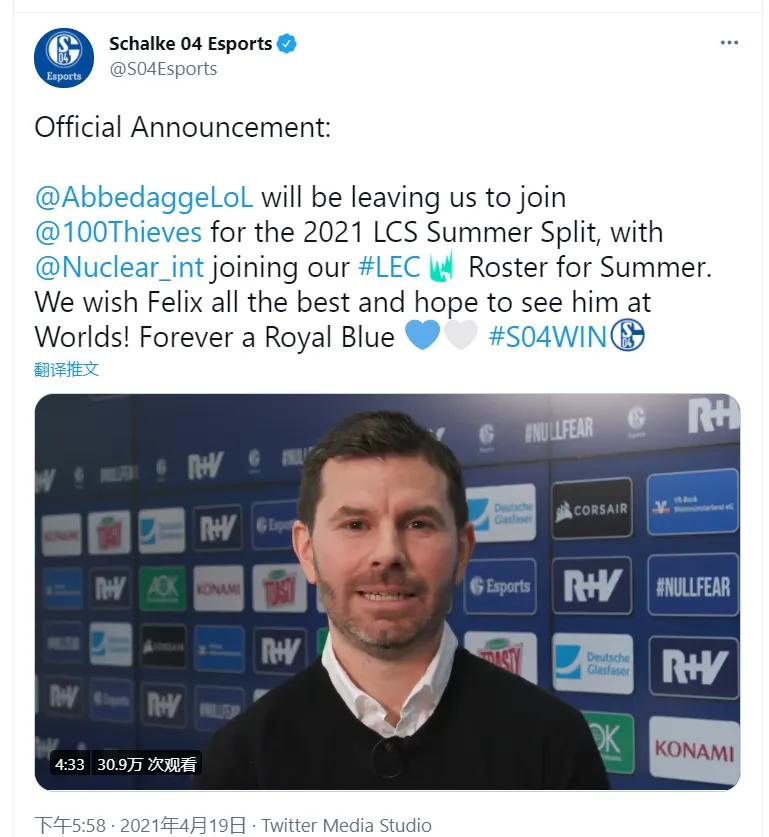The height and width of the screenshot is (837, 769).
Task: Open the #S04WIN hashtag
Action: pyautogui.click(x=548, y=337)
